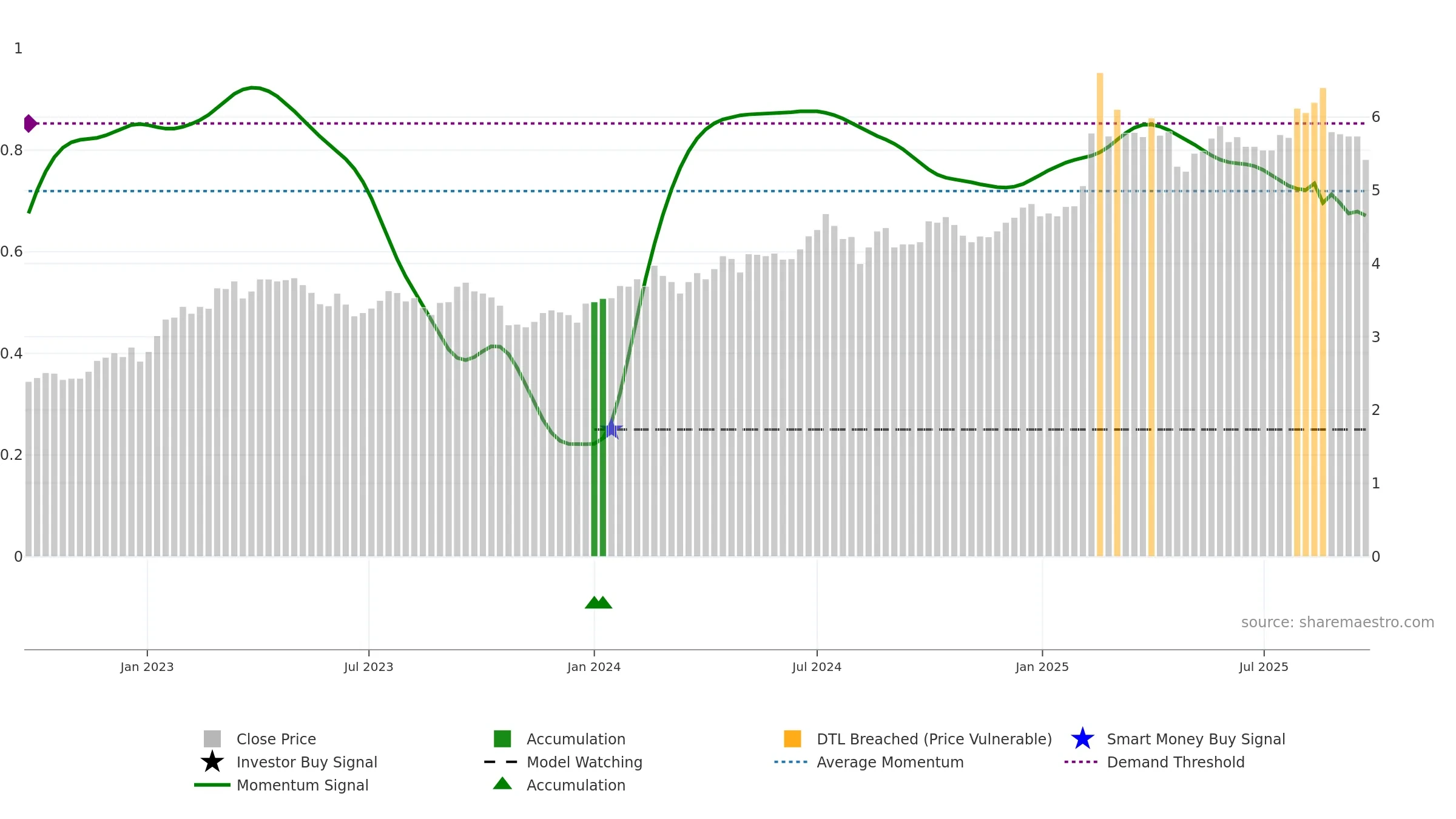The width and height of the screenshot is (1456, 819).
Task: Click the tallest orange DTL breached bar
Action: click(x=1100, y=315)
